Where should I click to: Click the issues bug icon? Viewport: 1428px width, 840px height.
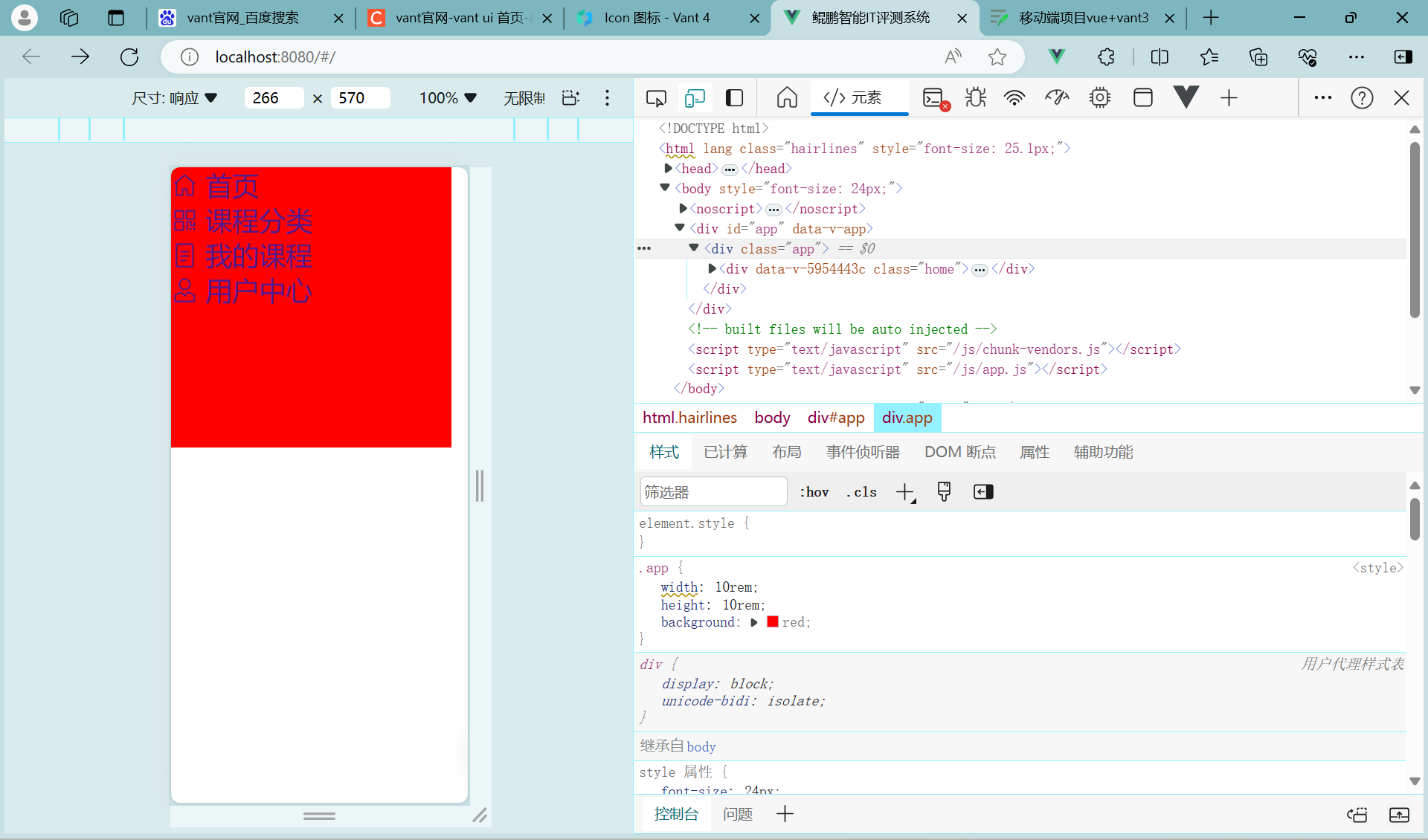(x=975, y=97)
